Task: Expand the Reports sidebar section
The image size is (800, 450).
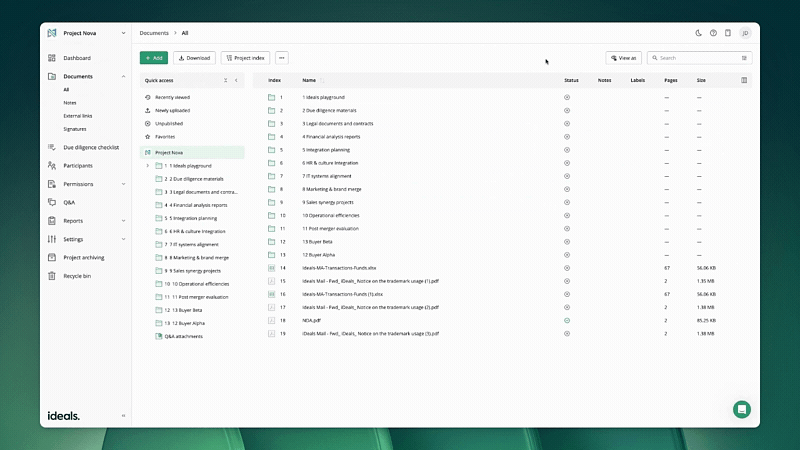Action: click(x=123, y=221)
